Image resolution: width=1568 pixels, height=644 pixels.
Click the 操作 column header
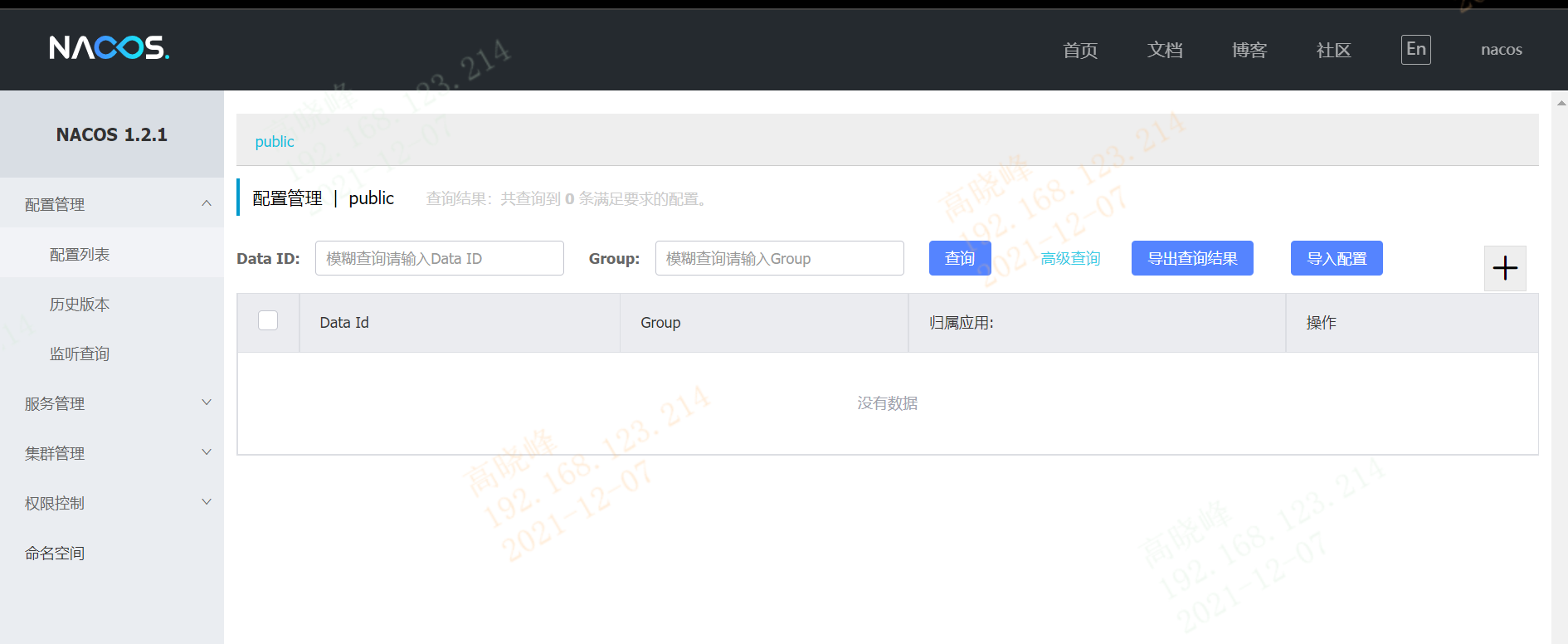(1412, 323)
